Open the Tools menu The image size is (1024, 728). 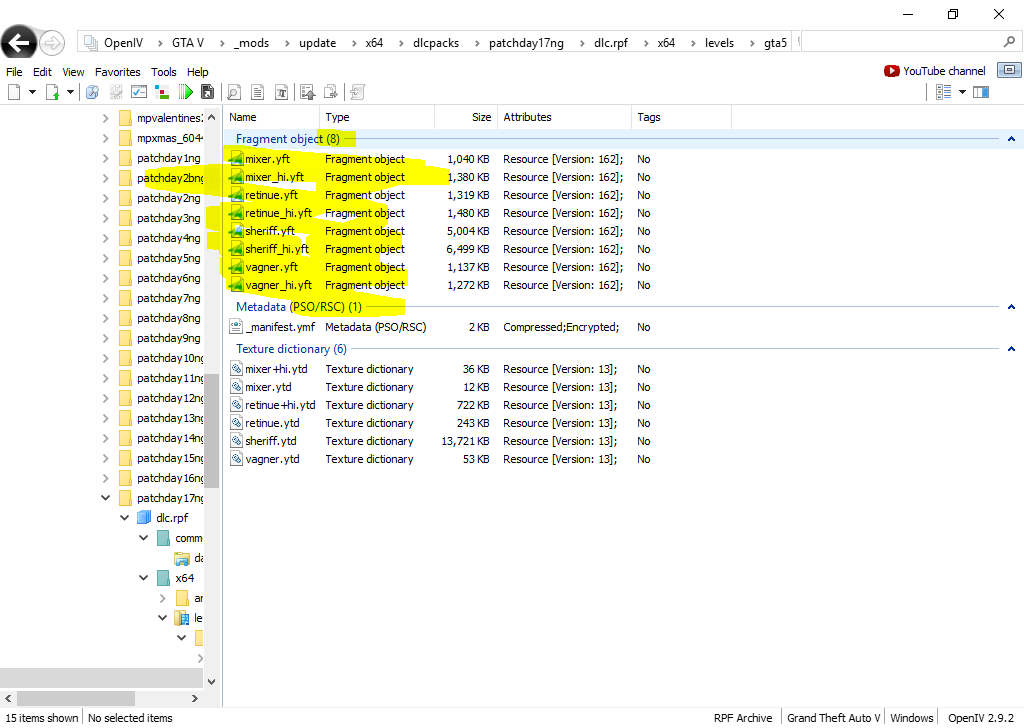click(x=163, y=72)
